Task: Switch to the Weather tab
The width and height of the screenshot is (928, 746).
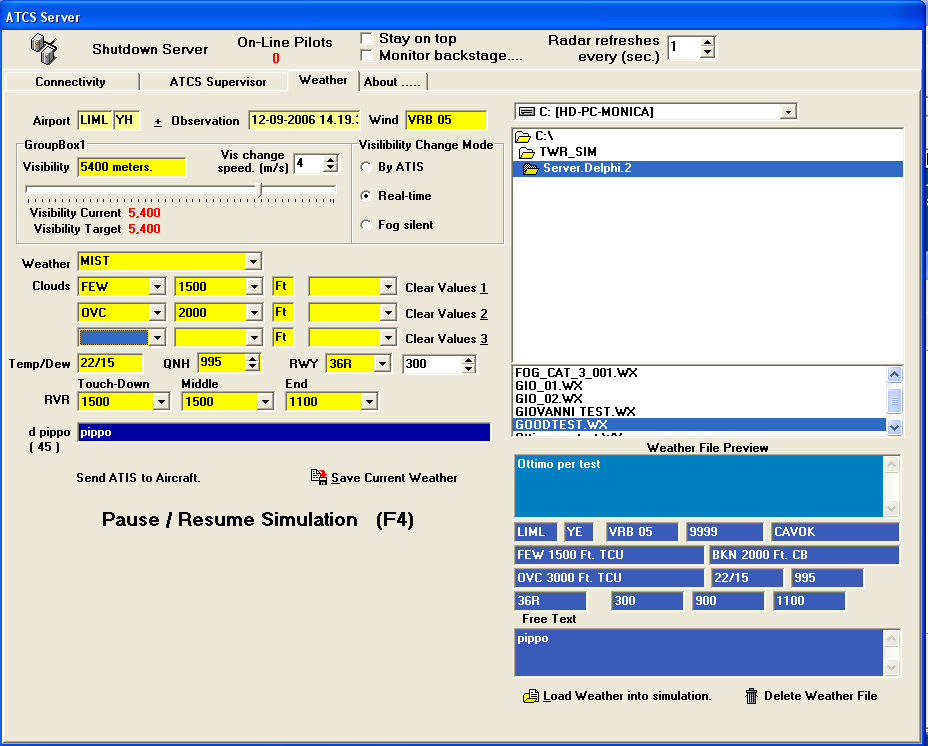Action: coord(323,80)
